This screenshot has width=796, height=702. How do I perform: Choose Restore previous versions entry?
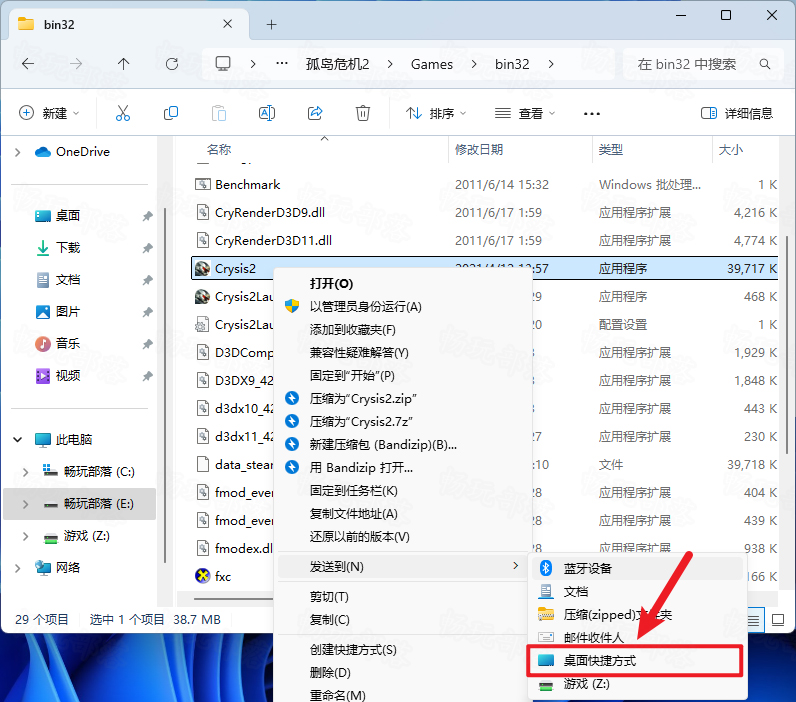[x=359, y=537]
